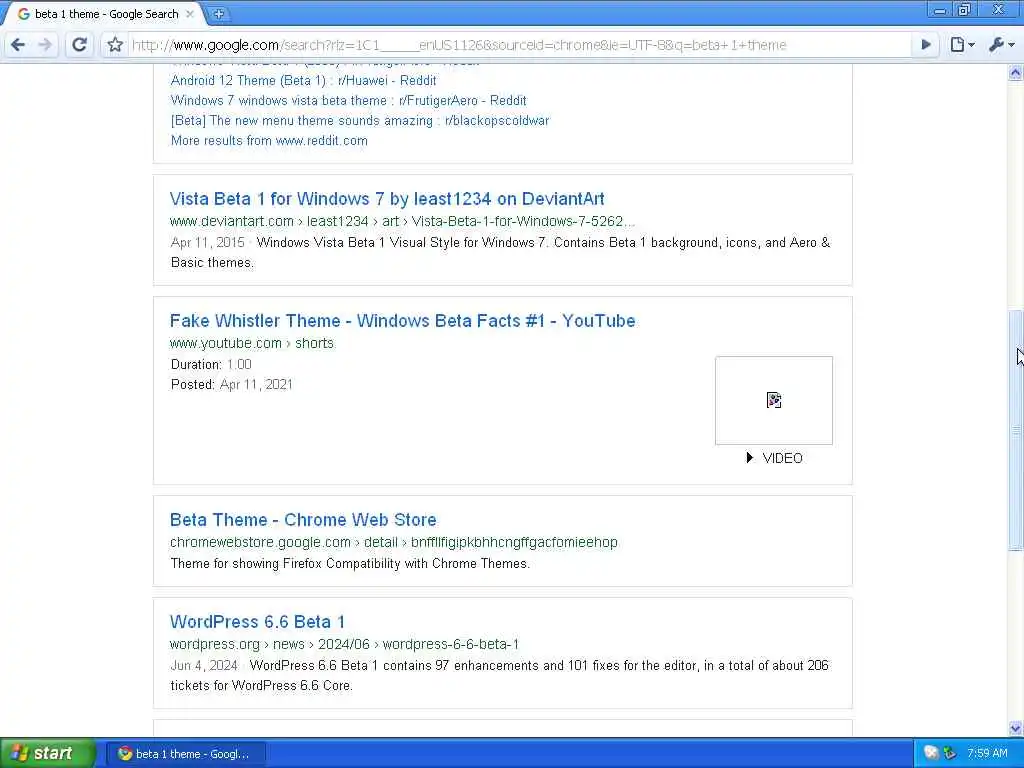Click the scrollbar up arrow
This screenshot has height=768, width=1024.
point(1016,72)
